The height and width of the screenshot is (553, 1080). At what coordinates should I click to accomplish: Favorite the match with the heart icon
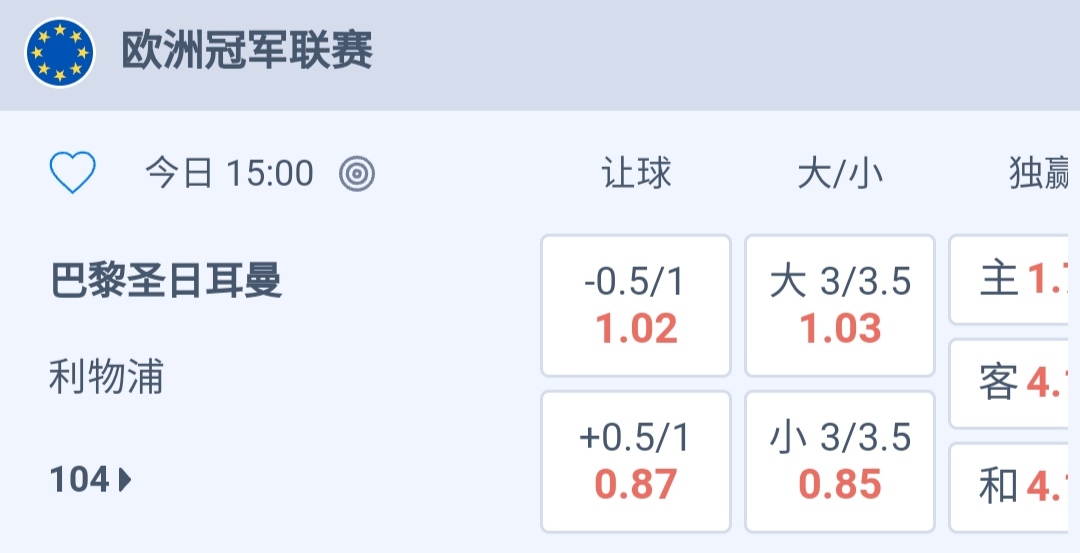point(73,174)
